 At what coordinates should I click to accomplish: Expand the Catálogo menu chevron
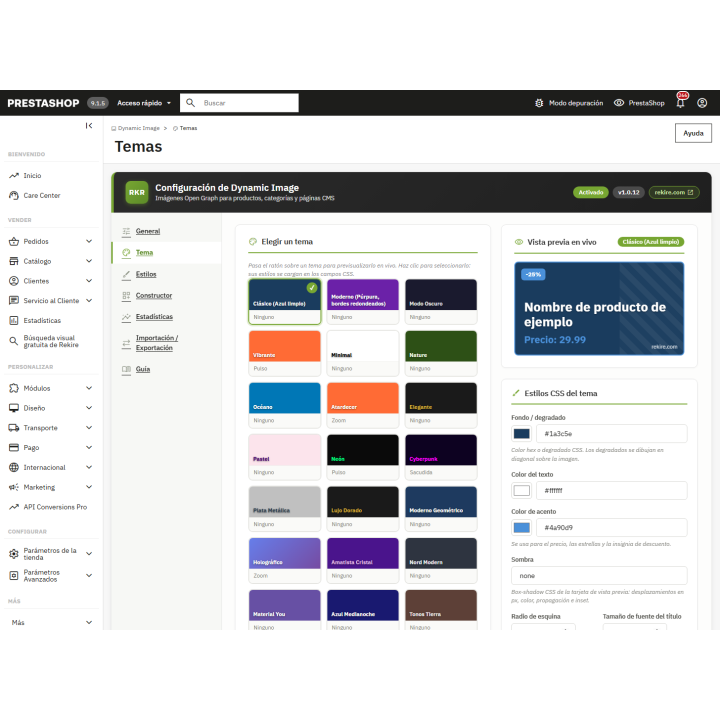(x=89, y=261)
